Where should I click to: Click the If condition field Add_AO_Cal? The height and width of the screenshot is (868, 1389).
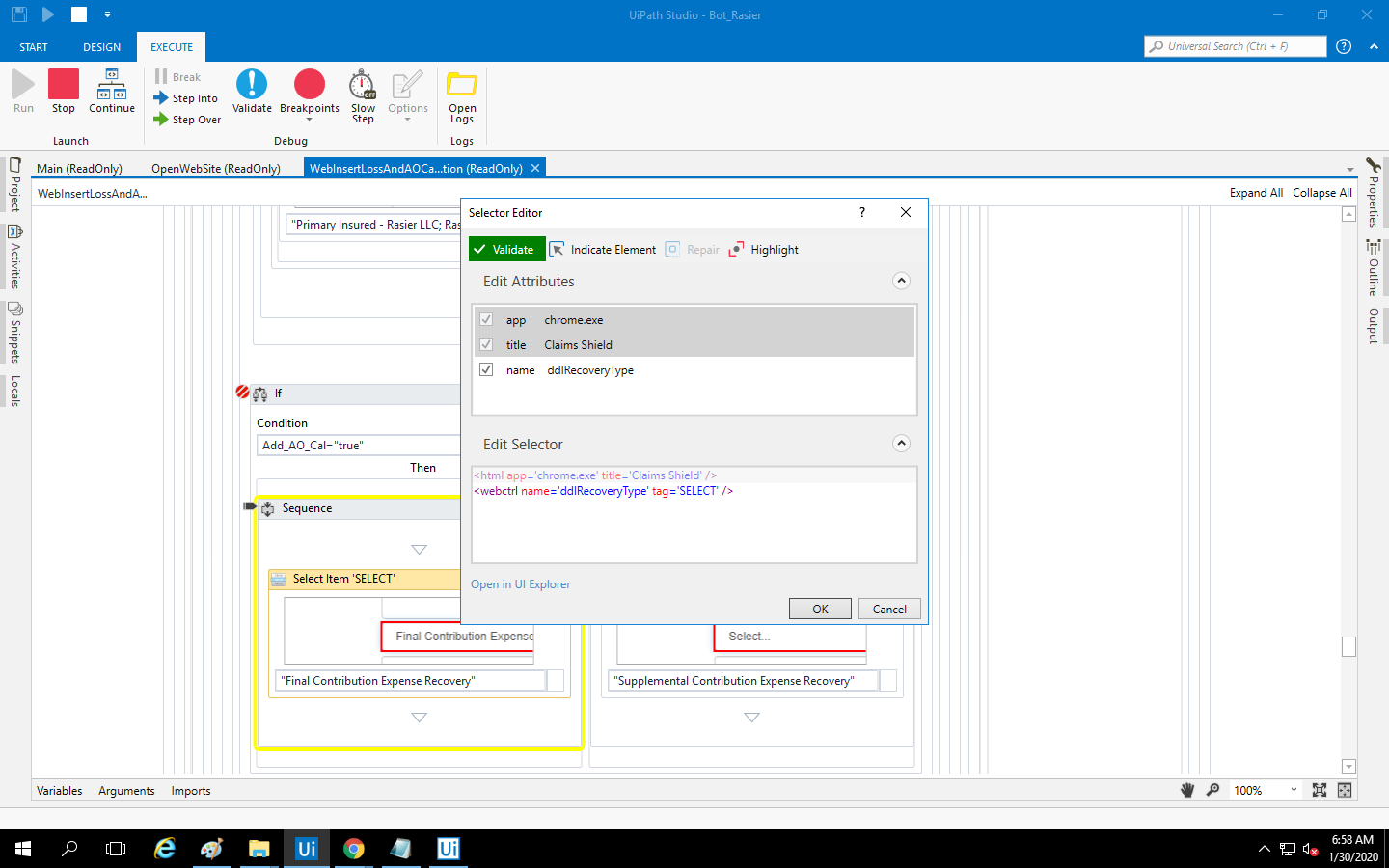point(359,446)
